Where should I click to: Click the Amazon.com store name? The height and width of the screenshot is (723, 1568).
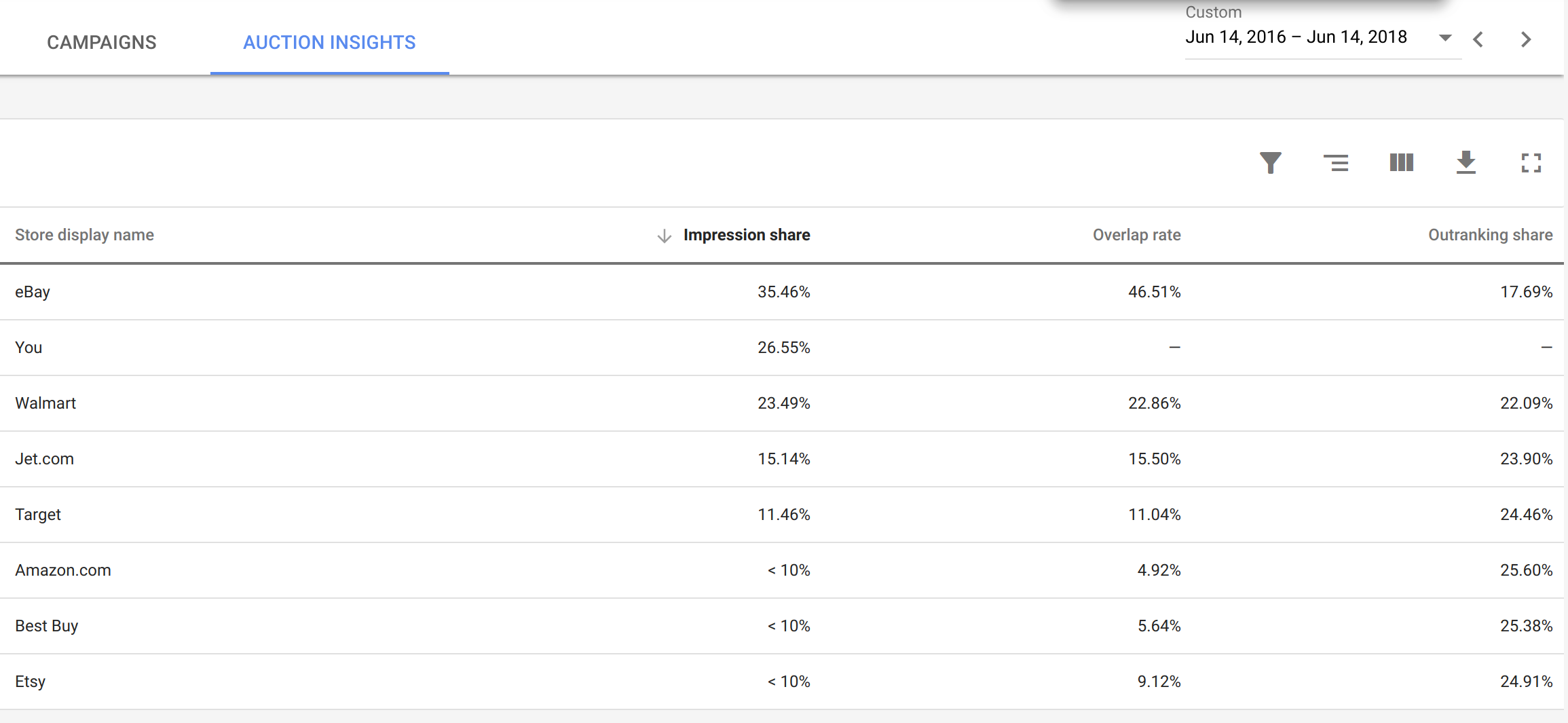[x=63, y=570]
